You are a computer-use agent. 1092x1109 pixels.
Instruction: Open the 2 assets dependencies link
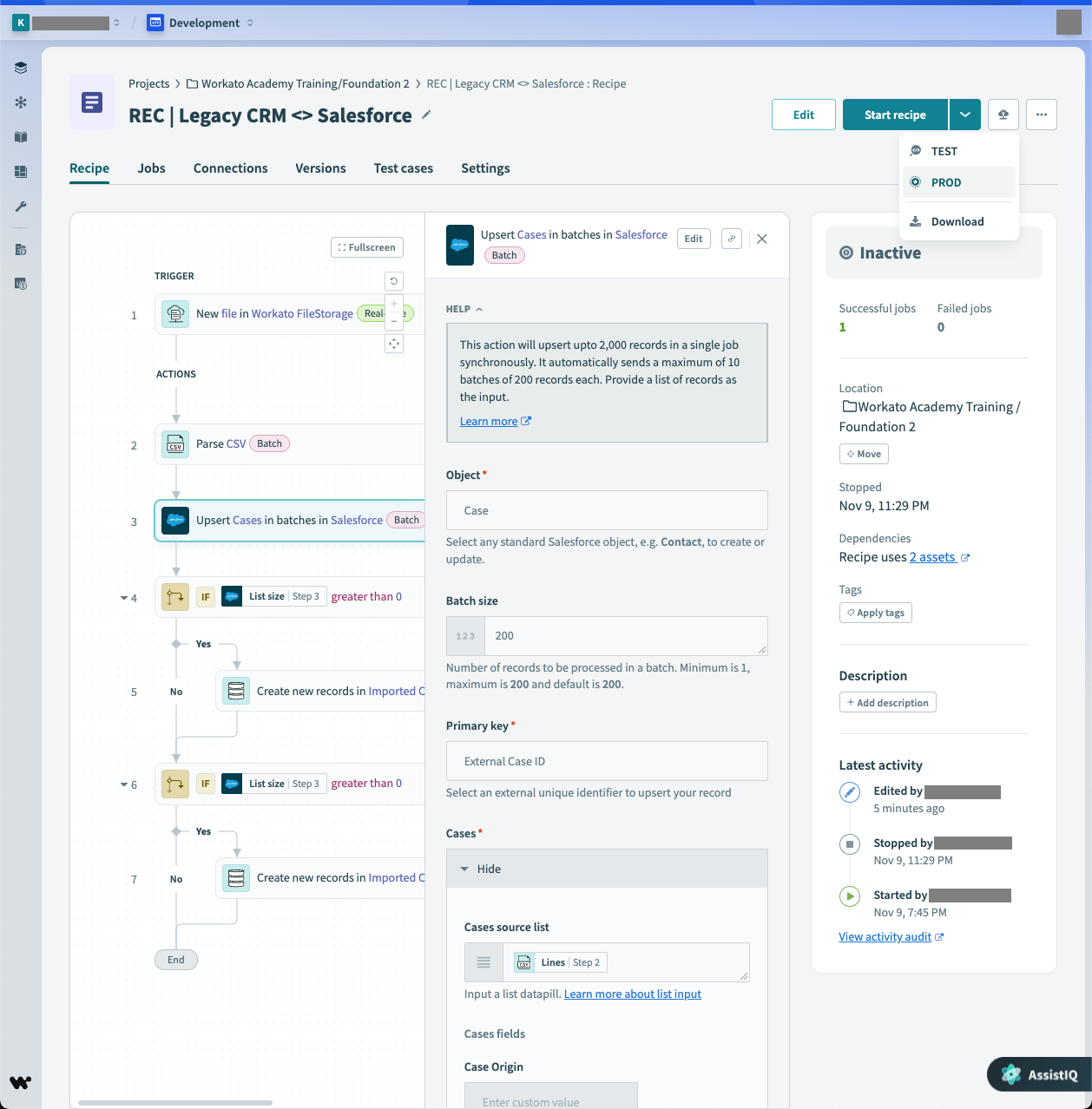939,557
